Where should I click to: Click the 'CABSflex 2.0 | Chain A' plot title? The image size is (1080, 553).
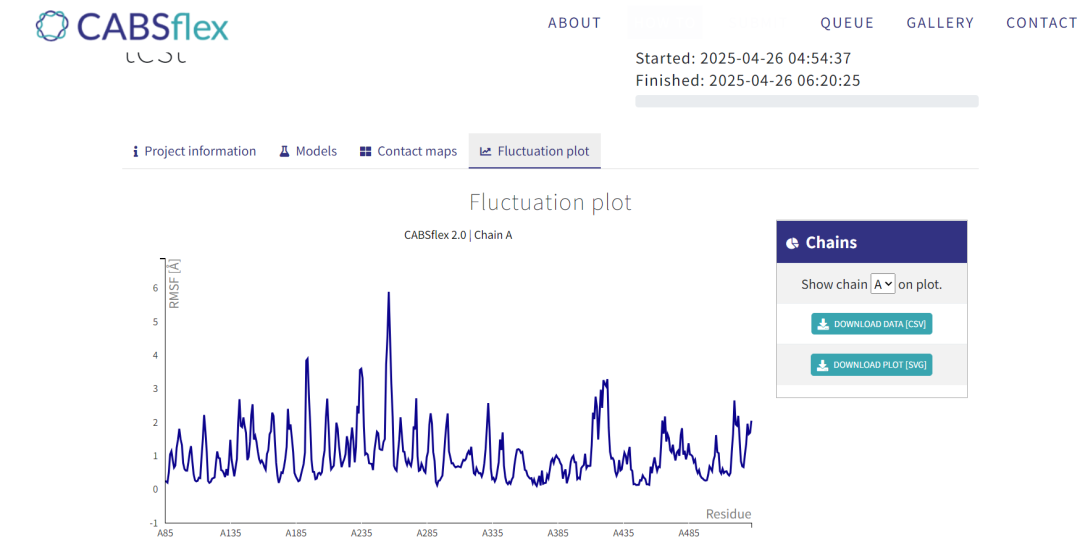pyautogui.click(x=458, y=235)
